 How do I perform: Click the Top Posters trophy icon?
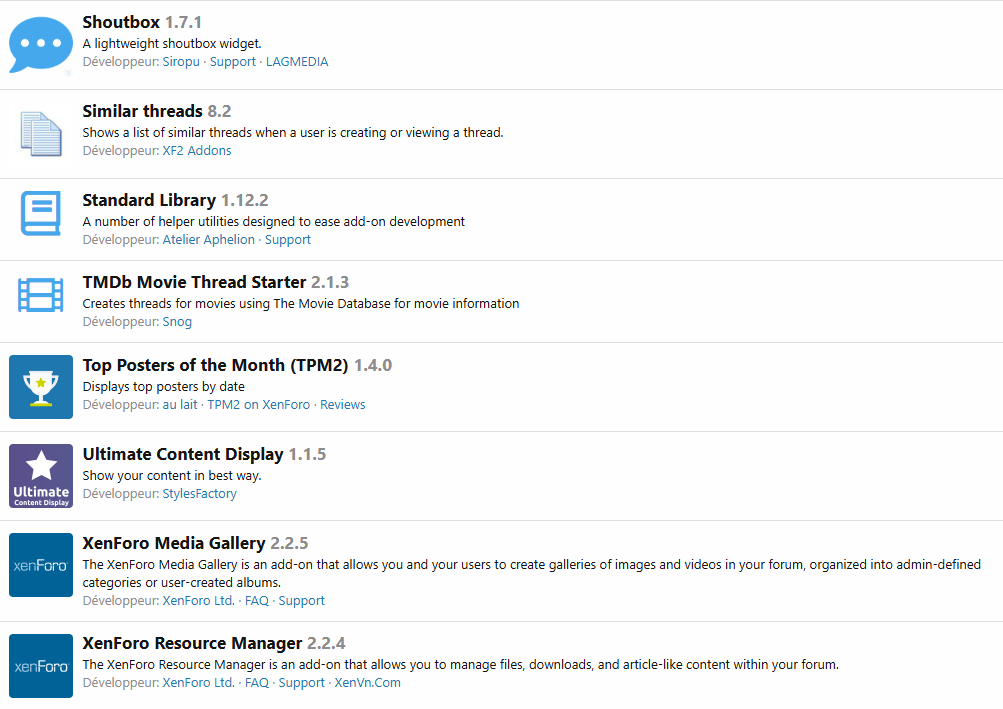pyautogui.click(x=41, y=387)
